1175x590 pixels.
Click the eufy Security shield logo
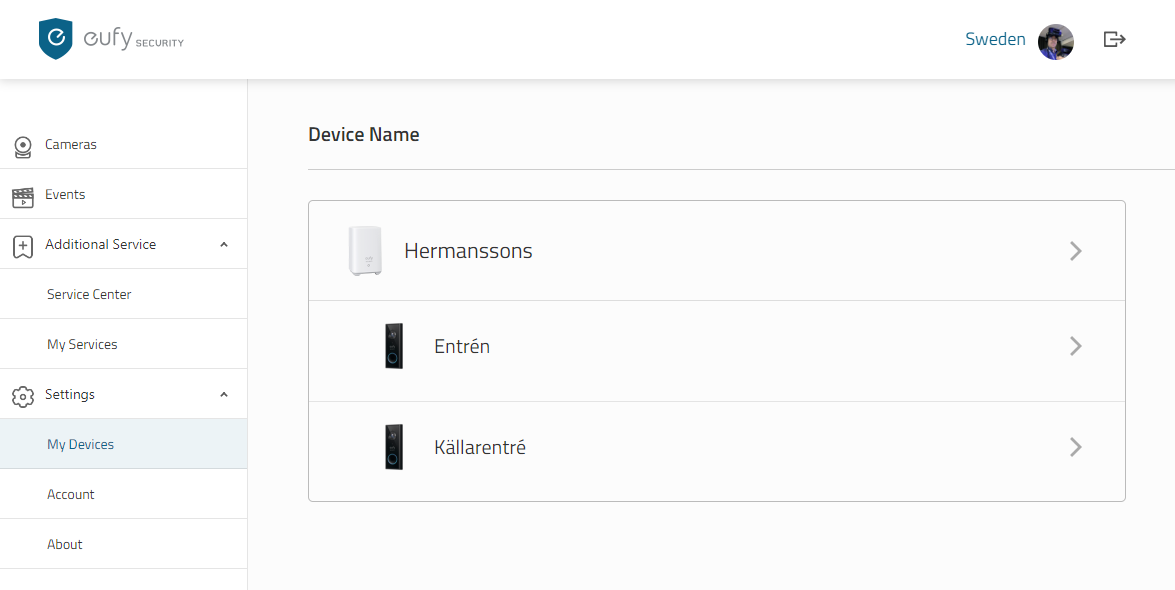(x=57, y=39)
